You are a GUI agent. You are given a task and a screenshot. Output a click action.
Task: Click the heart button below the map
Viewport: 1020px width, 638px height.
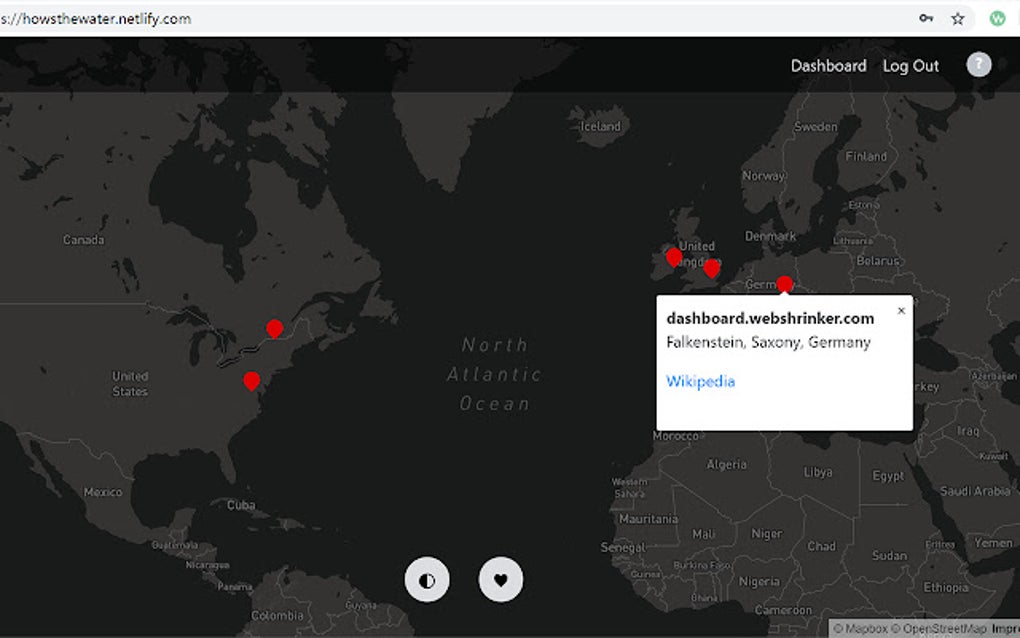[x=501, y=580]
